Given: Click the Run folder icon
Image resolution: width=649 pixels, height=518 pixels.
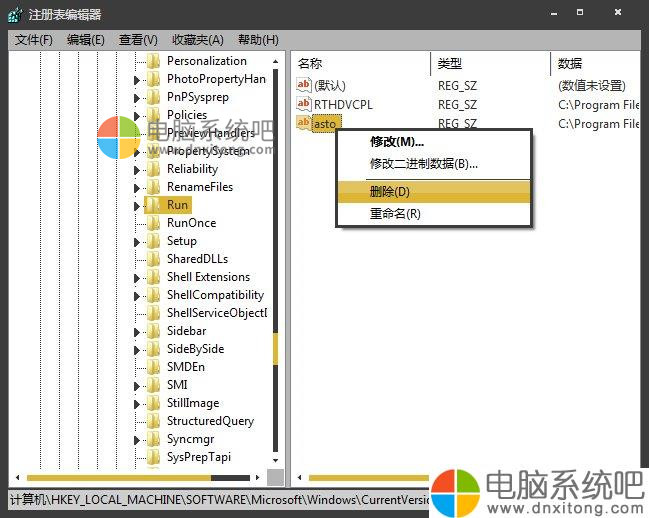Looking at the screenshot, I should coord(154,205).
